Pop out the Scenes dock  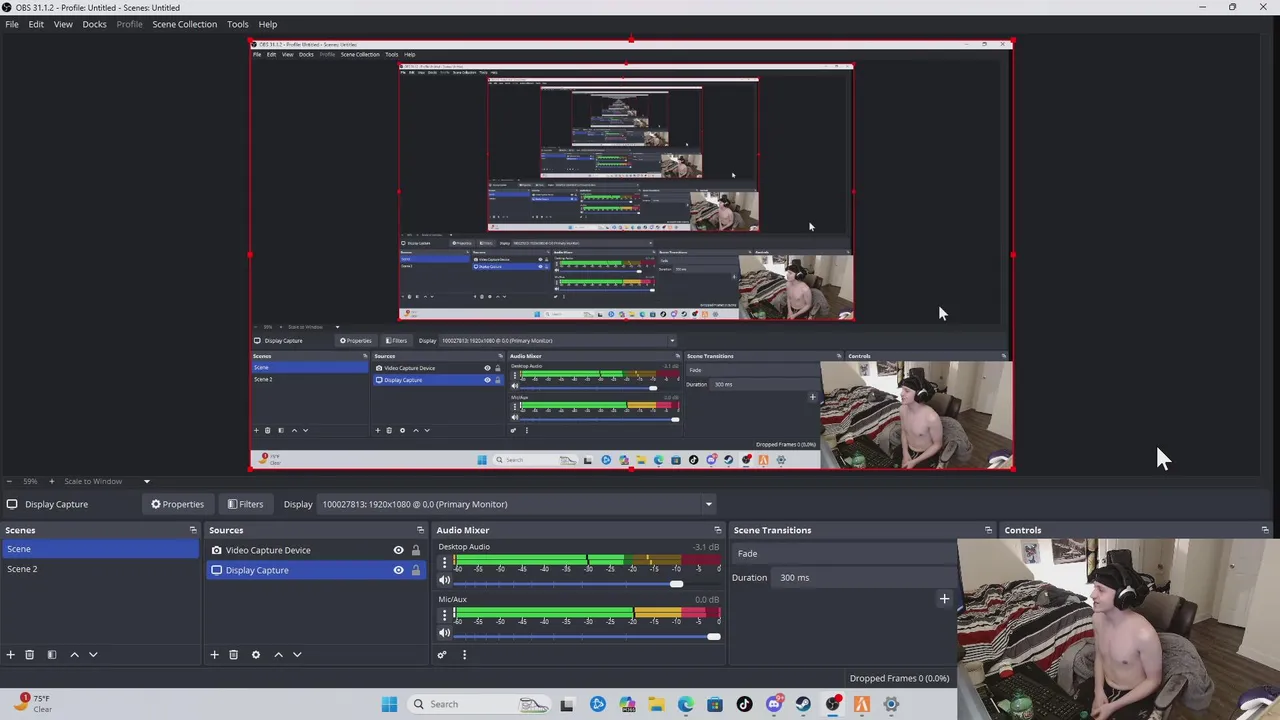point(193,530)
